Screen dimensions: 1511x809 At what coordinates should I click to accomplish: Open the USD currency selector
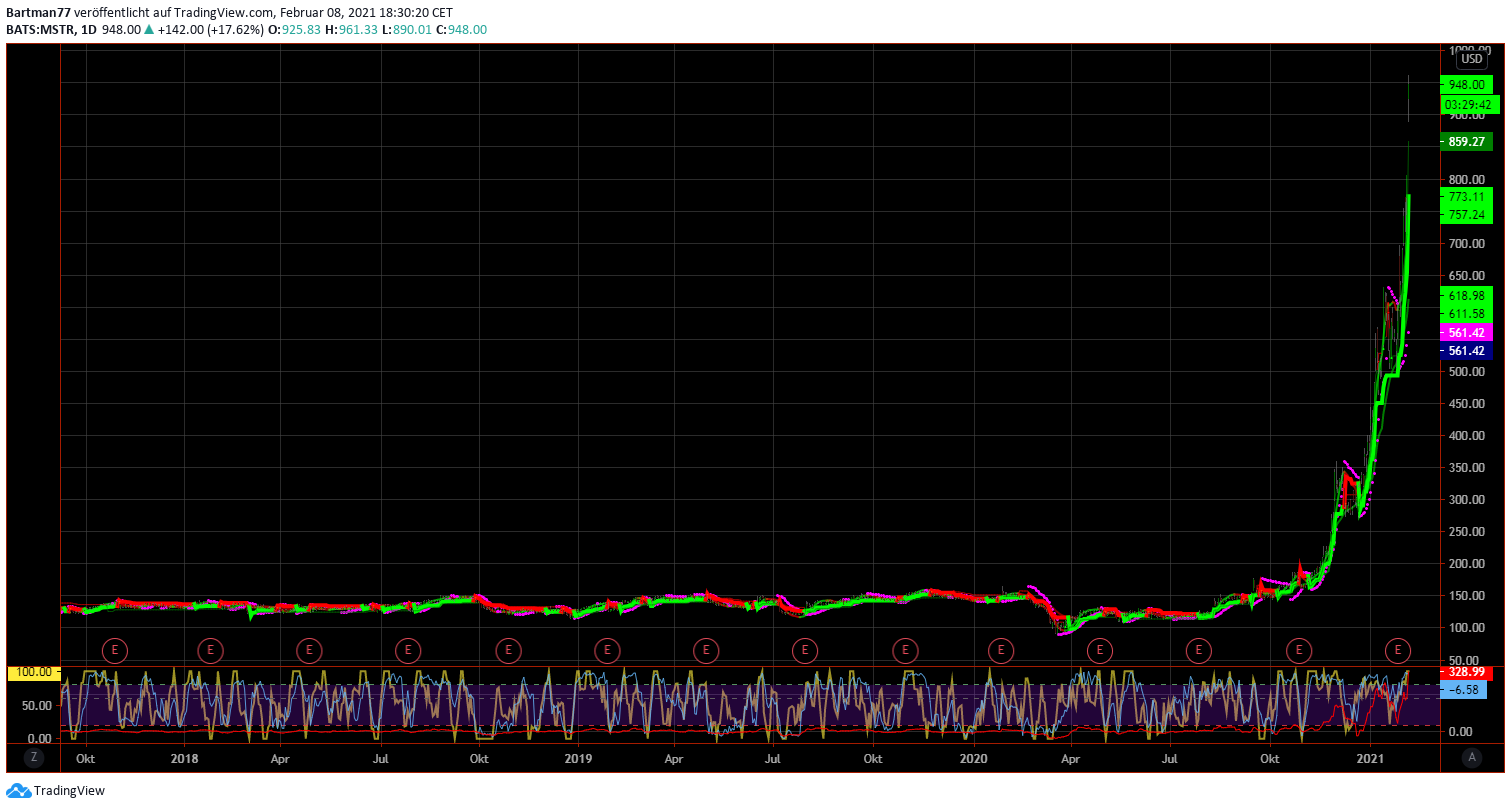click(x=1472, y=59)
